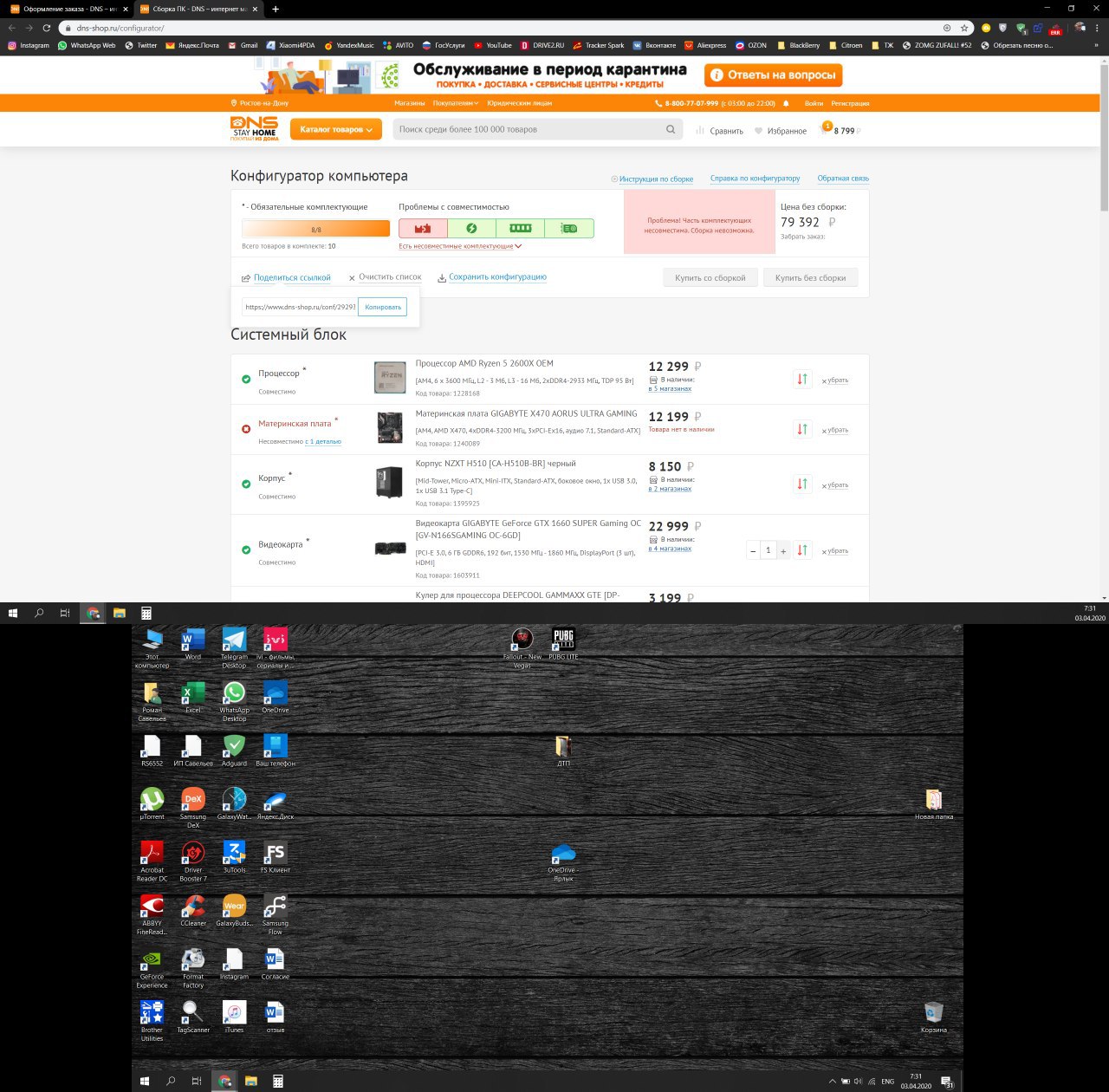Open Driver Booster 7 desktop icon
Screen dimensions: 1109x1092
coord(193,861)
